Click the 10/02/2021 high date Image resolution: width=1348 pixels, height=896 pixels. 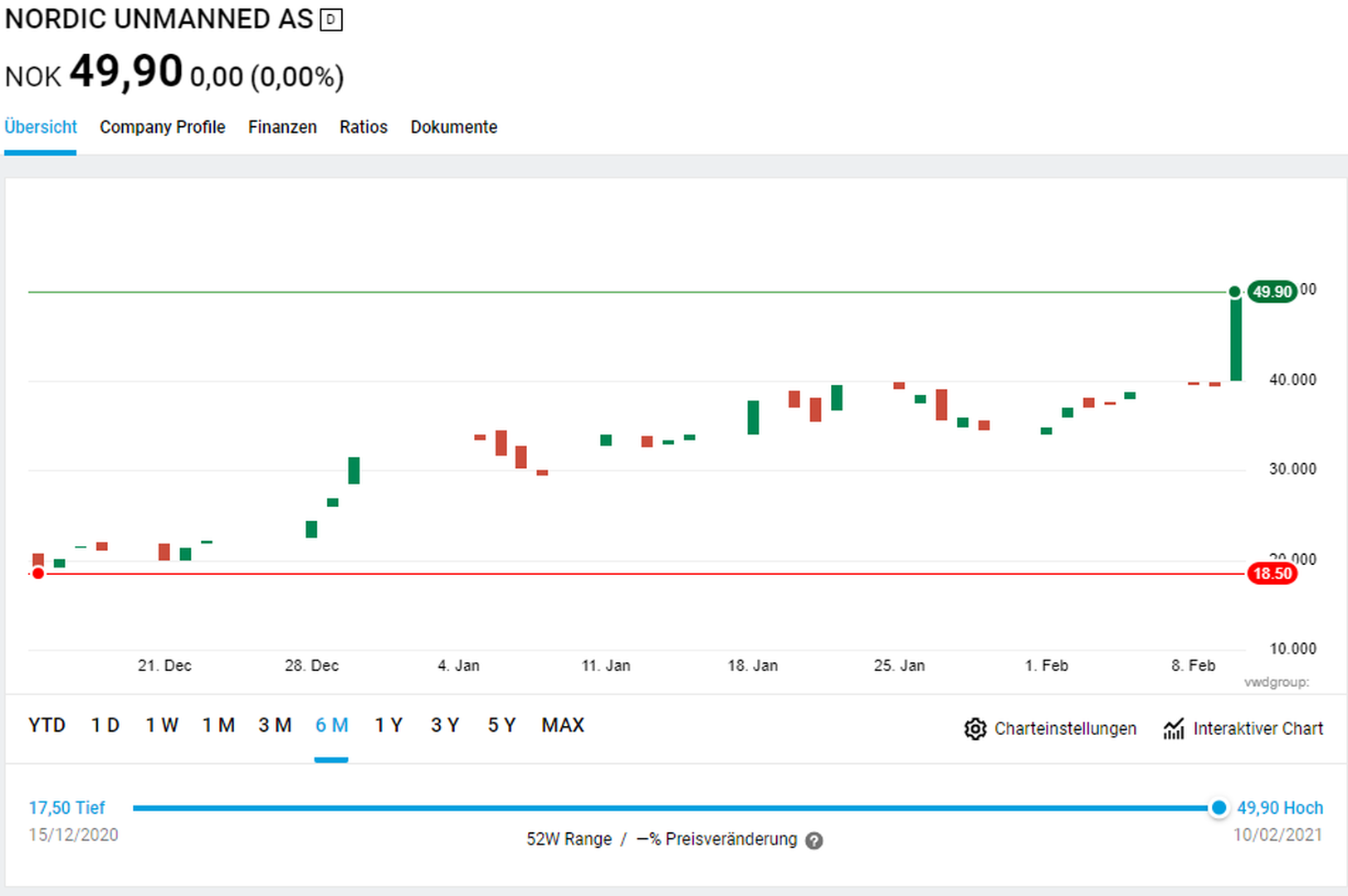tap(1277, 835)
